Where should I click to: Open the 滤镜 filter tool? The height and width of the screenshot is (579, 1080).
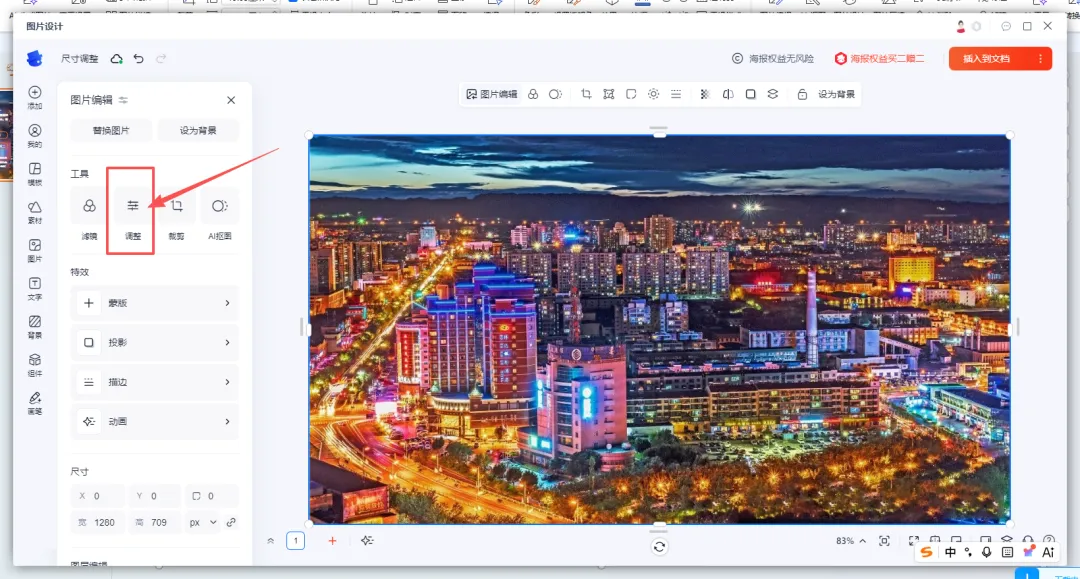89,215
